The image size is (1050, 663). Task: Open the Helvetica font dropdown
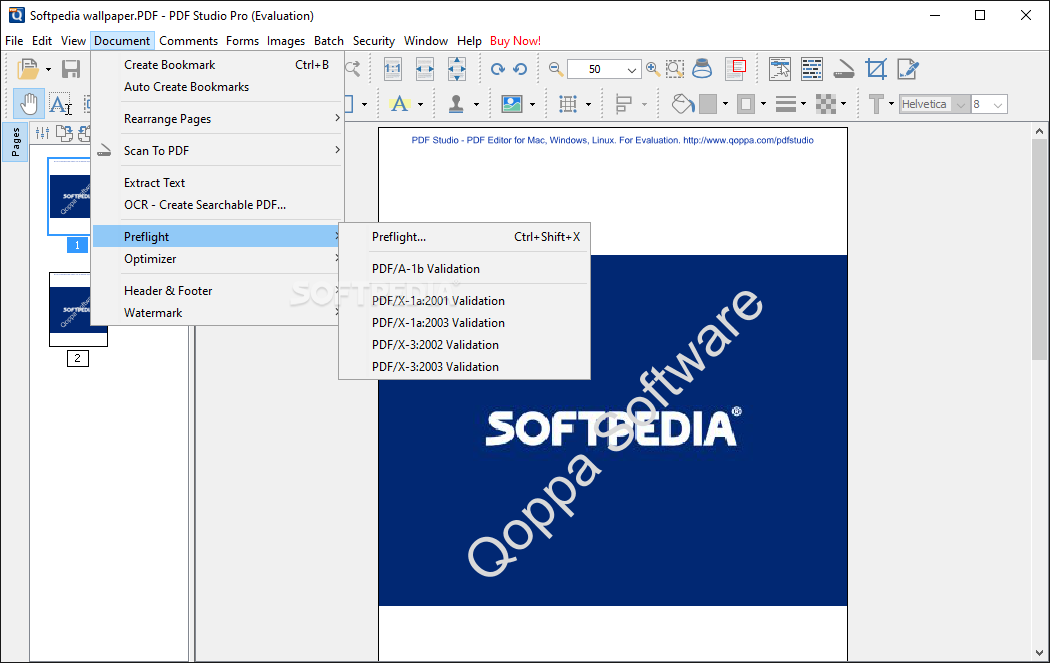[x=961, y=104]
